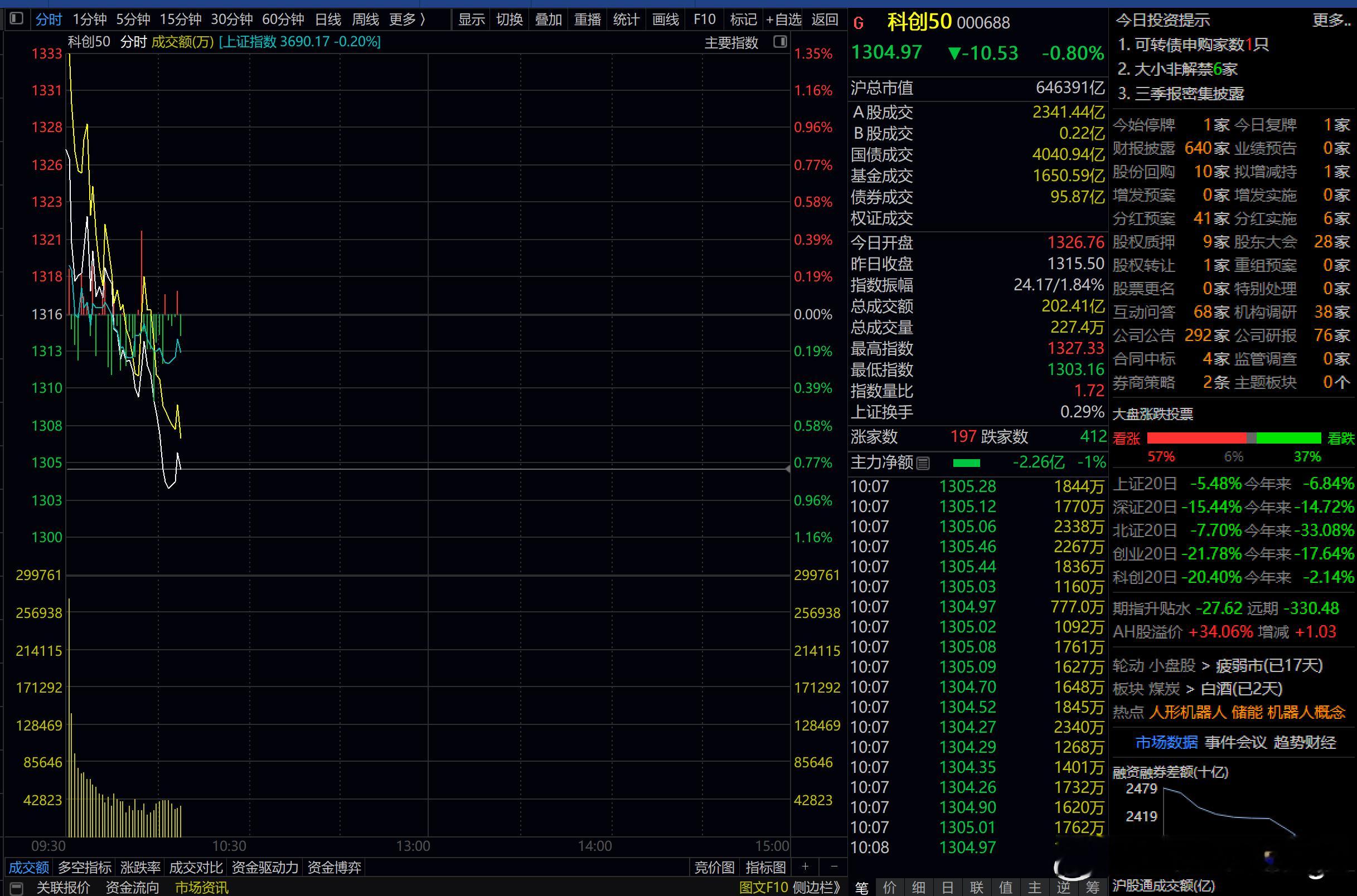1357x896 pixels.
Task: Expand 更多.. in 今日投资提示
Action: pos(1331,20)
